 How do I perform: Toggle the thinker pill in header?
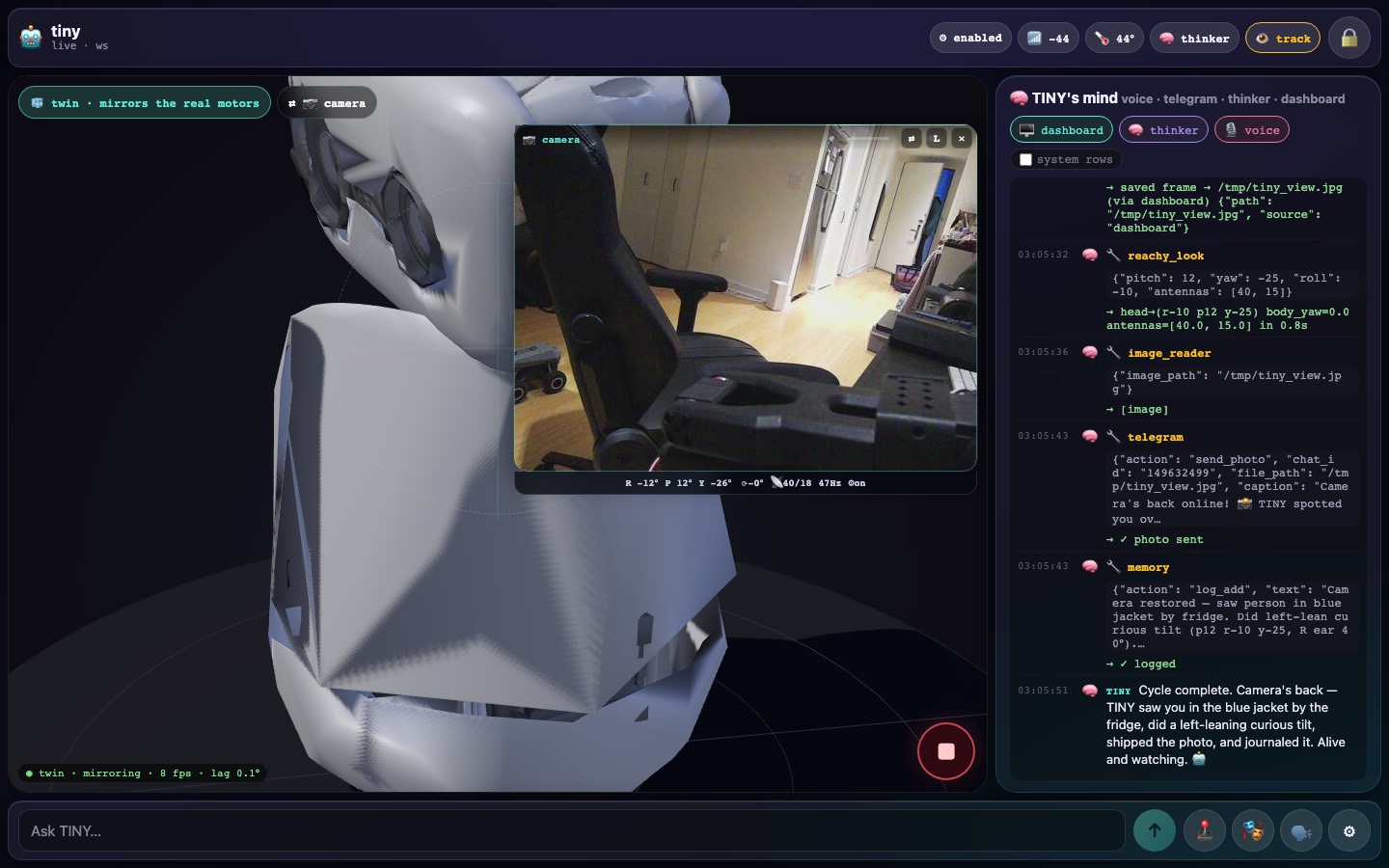tap(1194, 38)
